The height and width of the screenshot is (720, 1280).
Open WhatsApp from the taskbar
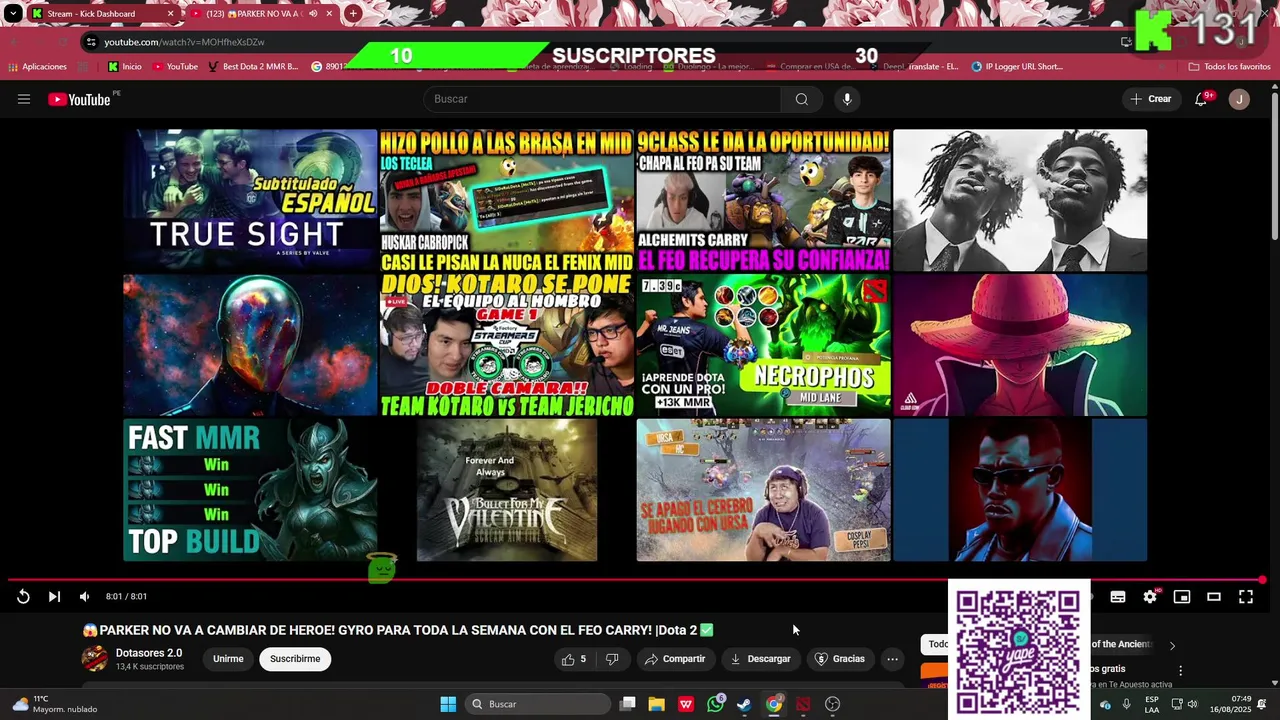(x=715, y=704)
